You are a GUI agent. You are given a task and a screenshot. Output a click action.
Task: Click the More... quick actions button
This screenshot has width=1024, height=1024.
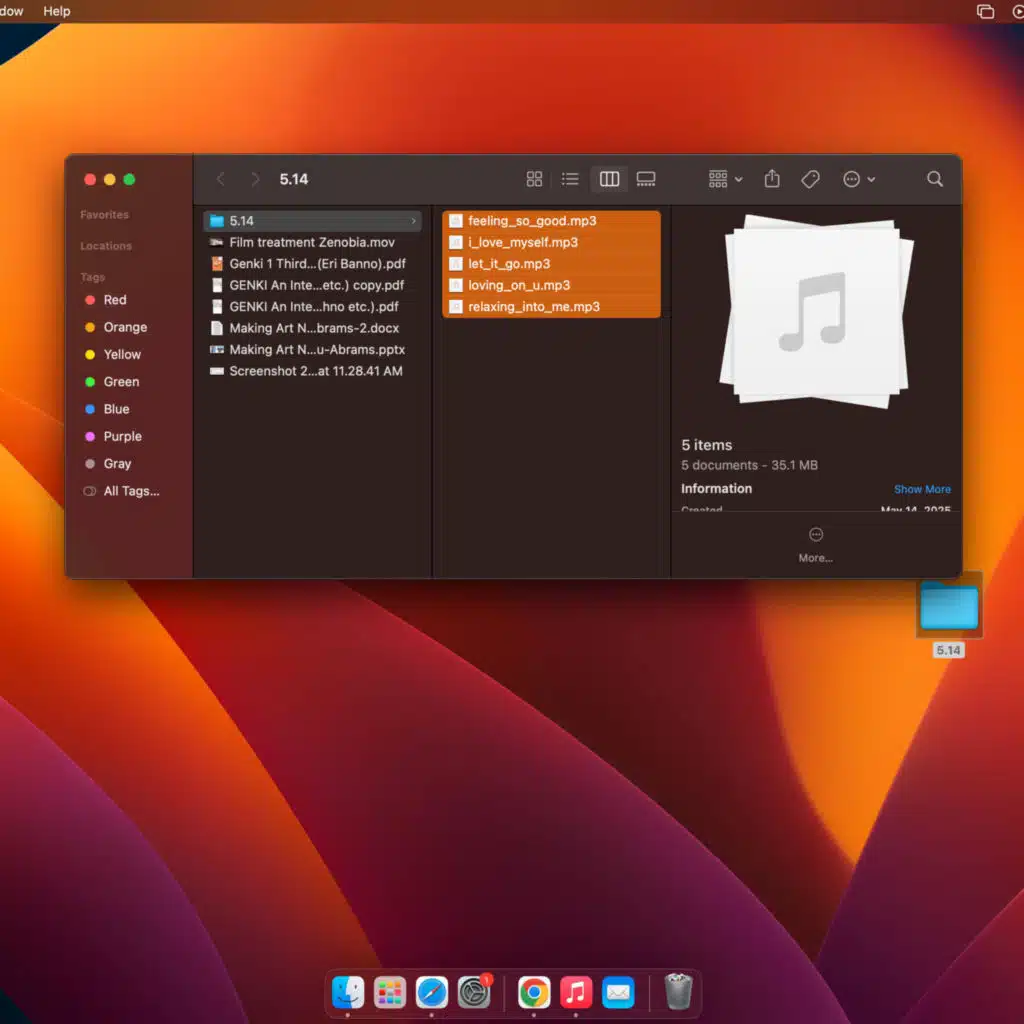coord(816,545)
